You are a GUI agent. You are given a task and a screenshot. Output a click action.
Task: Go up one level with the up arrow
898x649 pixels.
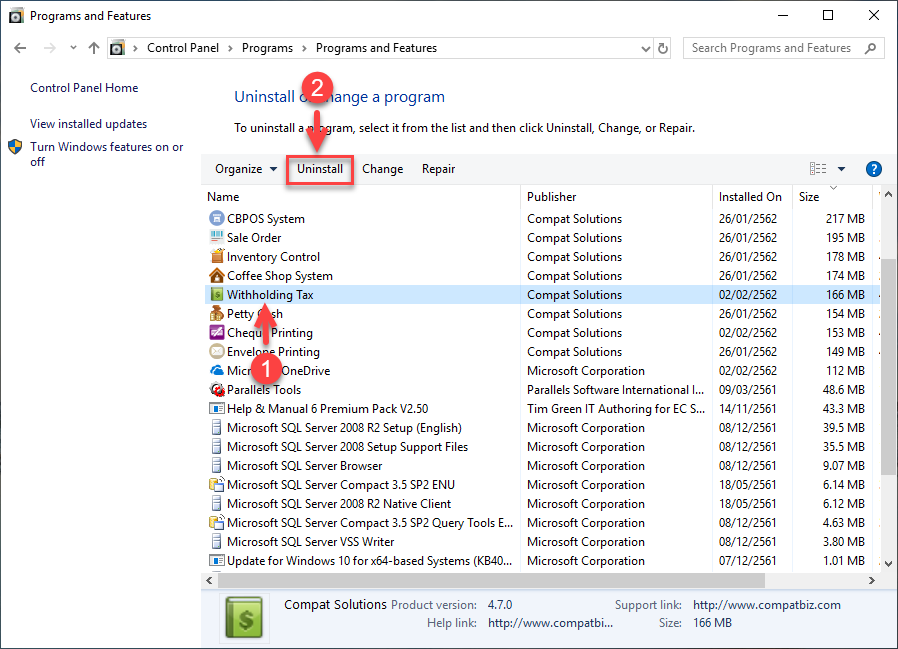tap(93, 48)
